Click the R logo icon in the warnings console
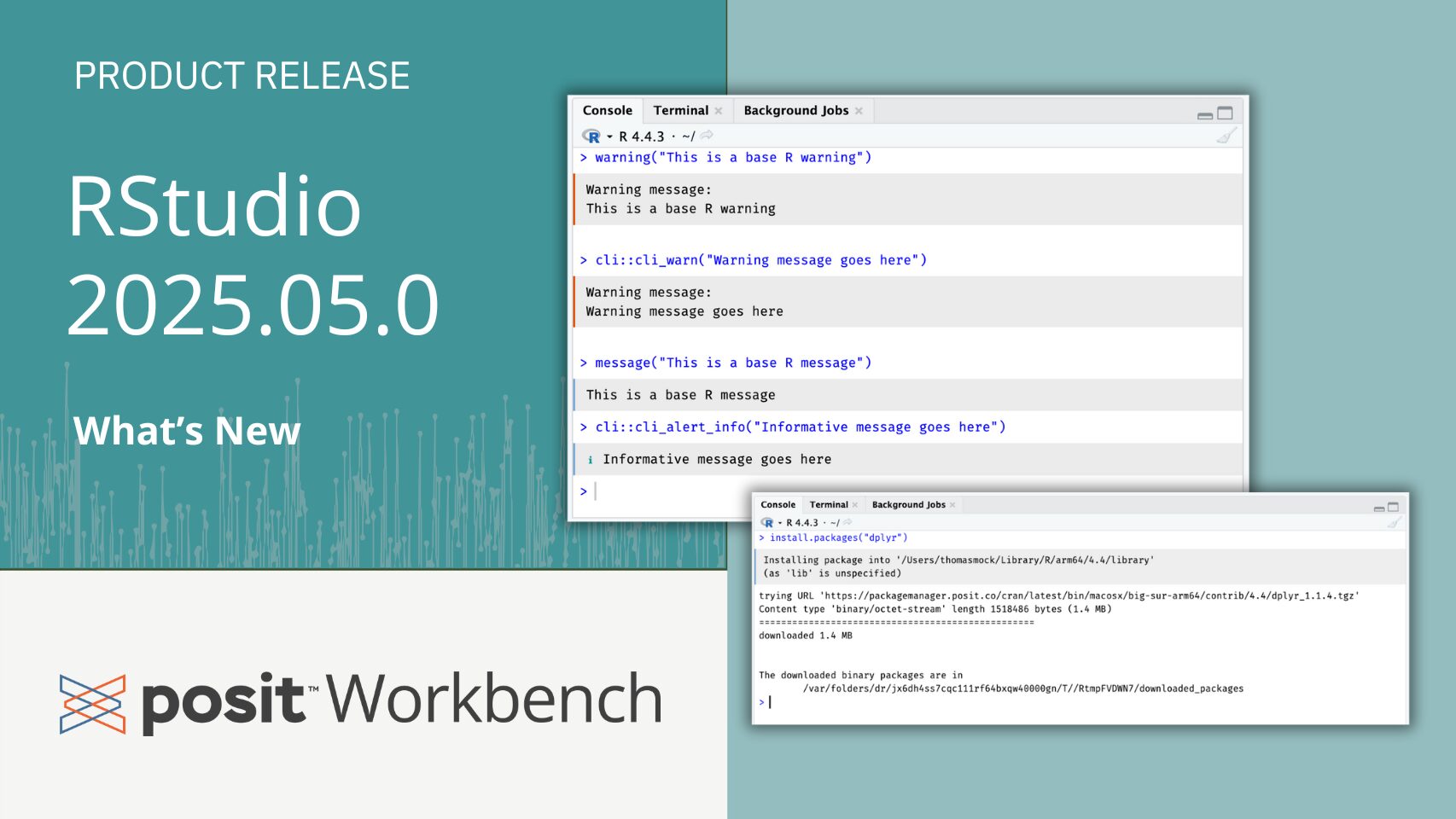 pyautogui.click(x=591, y=136)
